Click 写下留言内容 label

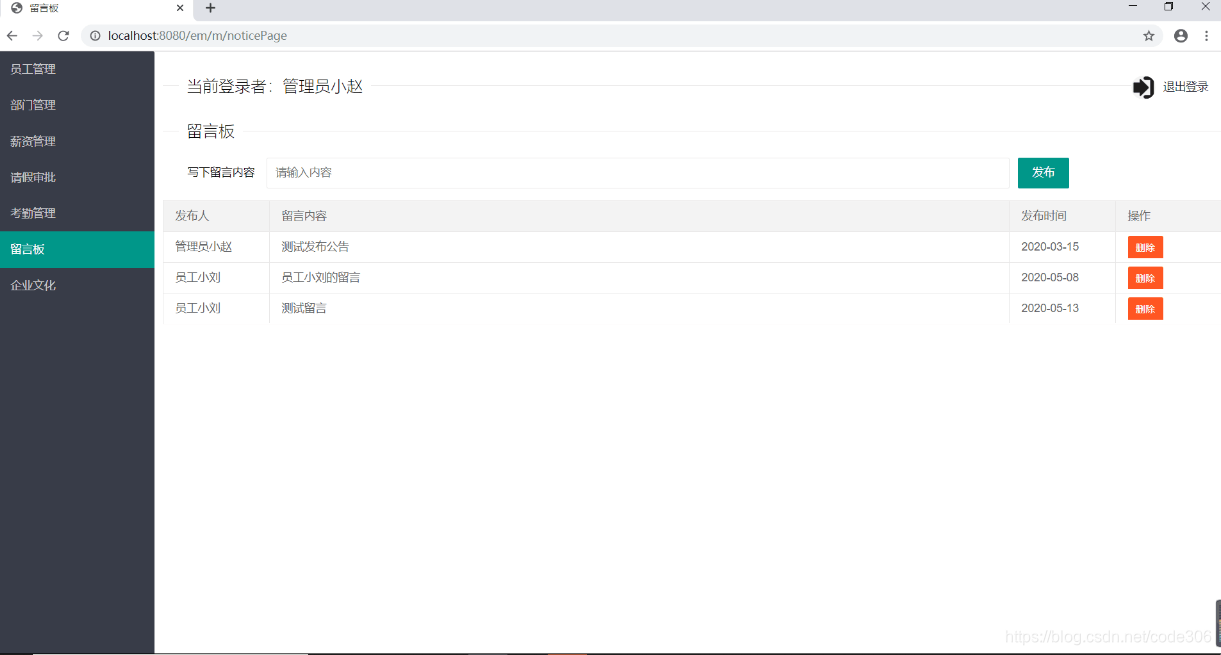221,173
